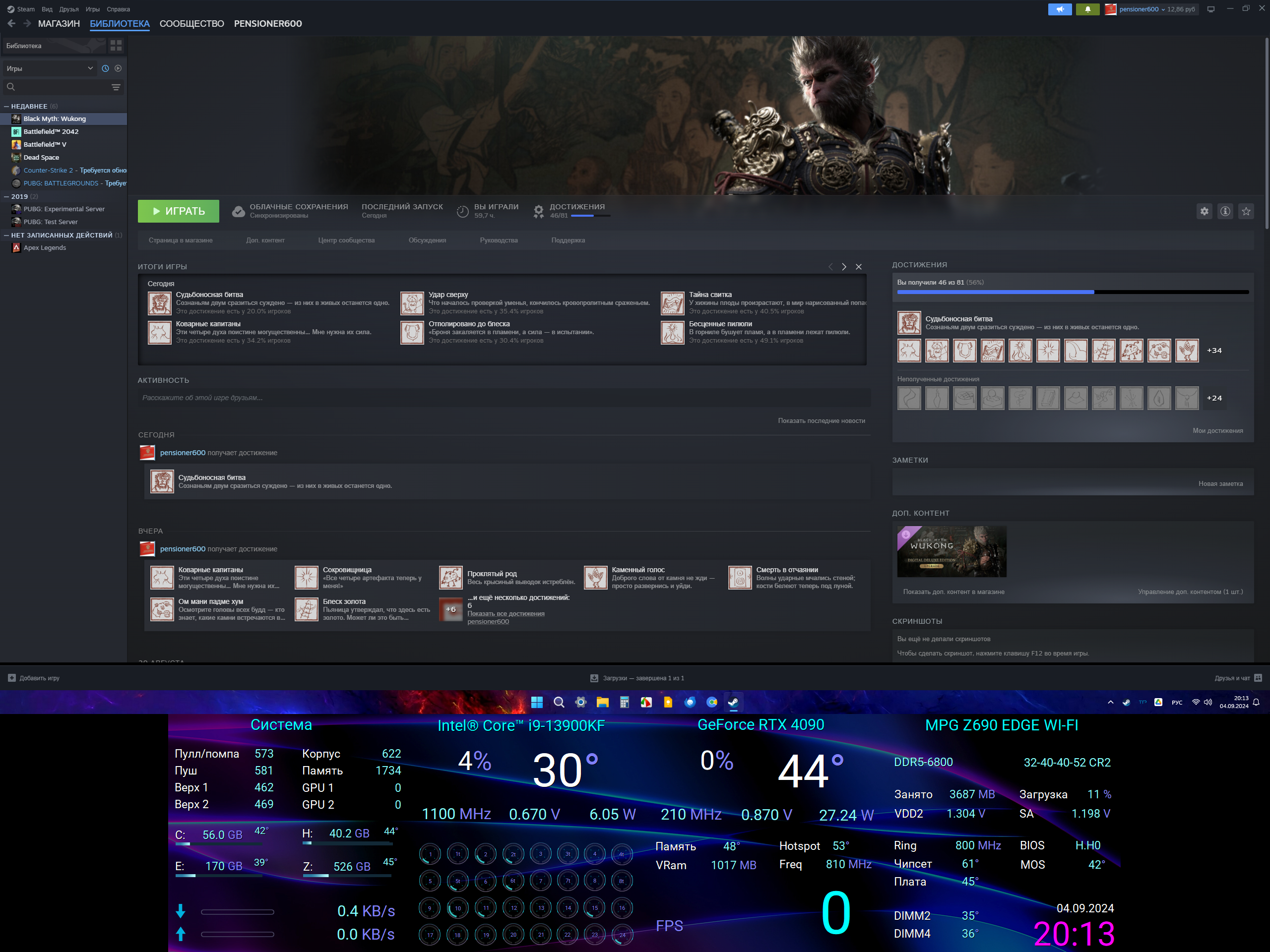
Task: Click the Мои достижения link
Action: (1217, 430)
